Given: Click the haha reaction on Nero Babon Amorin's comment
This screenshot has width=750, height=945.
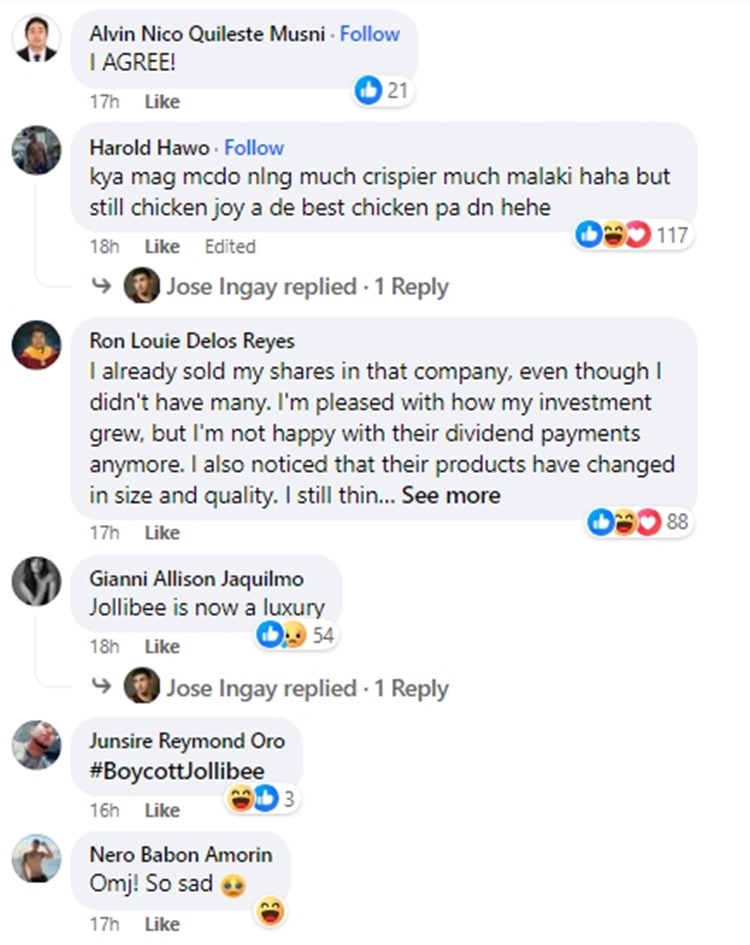Looking at the screenshot, I should click(x=268, y=911).
